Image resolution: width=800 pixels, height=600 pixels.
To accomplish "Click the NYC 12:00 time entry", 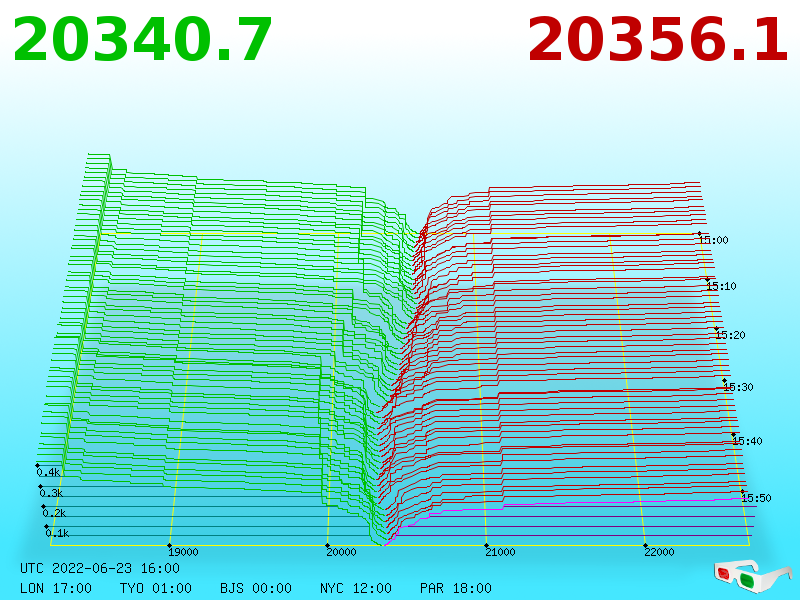I will (x=356, y=588).
